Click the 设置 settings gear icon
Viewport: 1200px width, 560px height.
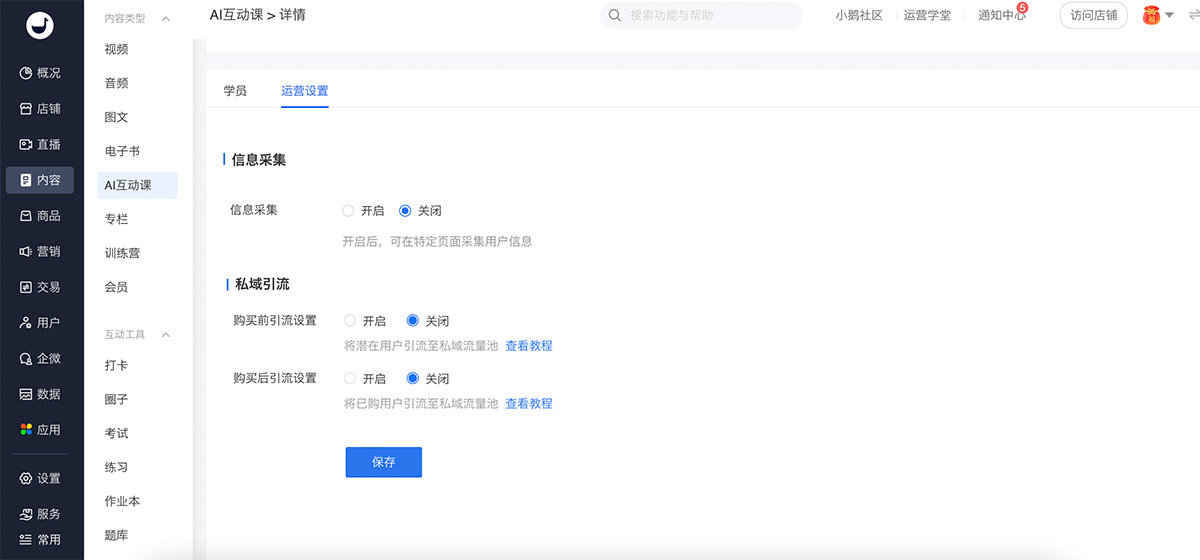tap(26, 479)
